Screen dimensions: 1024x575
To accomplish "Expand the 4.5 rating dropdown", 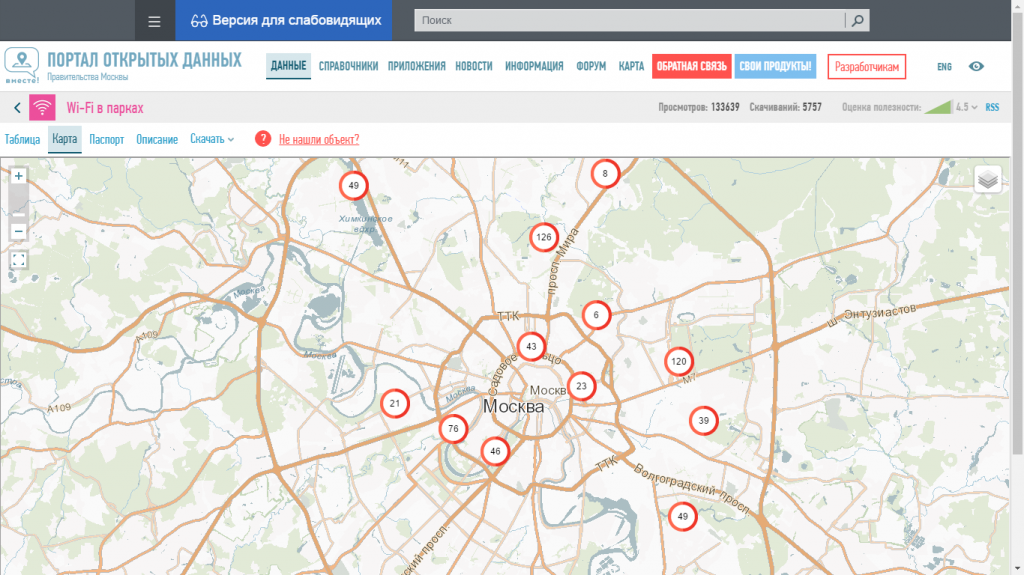I will pos(967,107).
